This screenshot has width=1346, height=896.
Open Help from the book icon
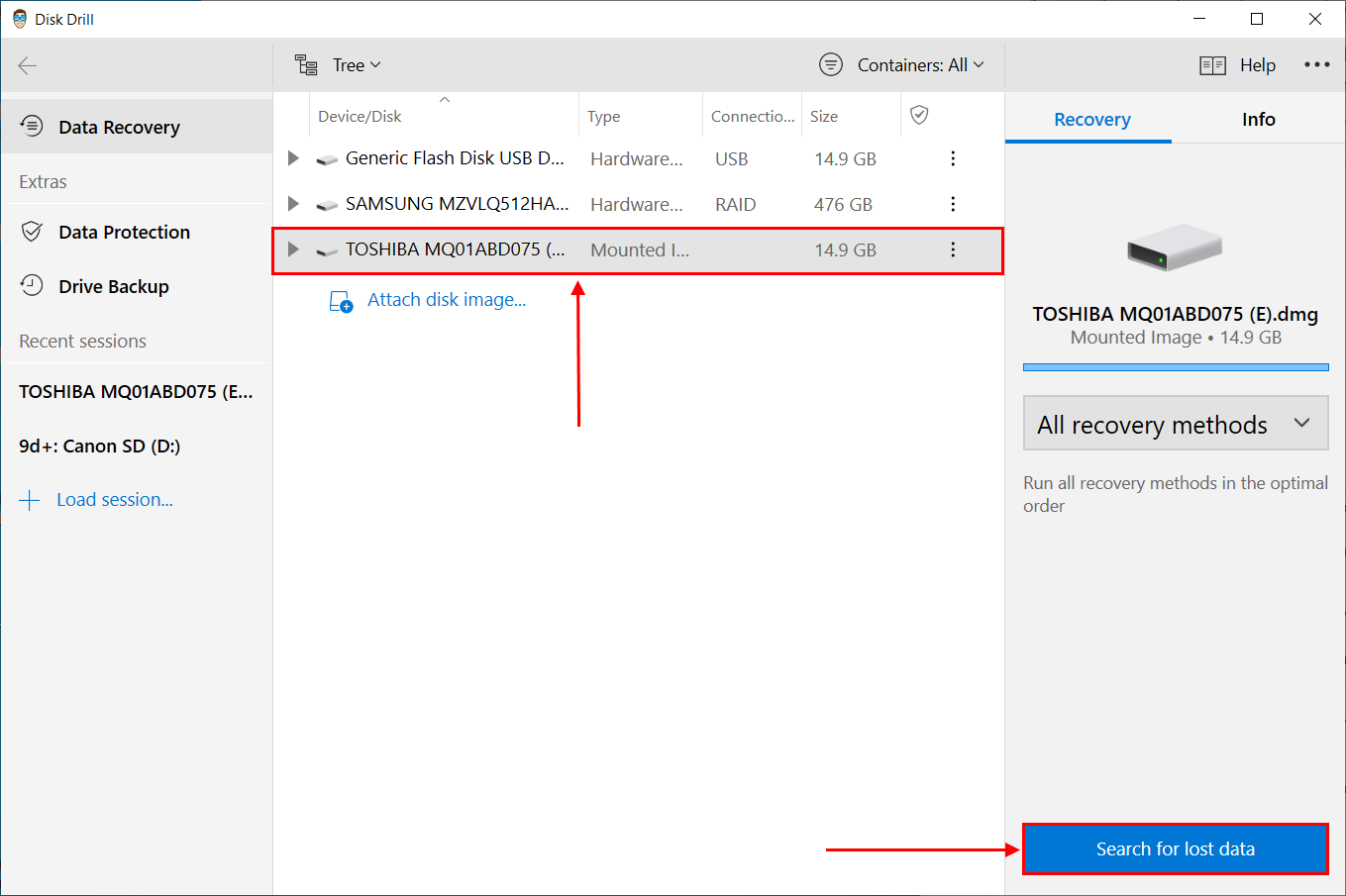[1212, 65]
